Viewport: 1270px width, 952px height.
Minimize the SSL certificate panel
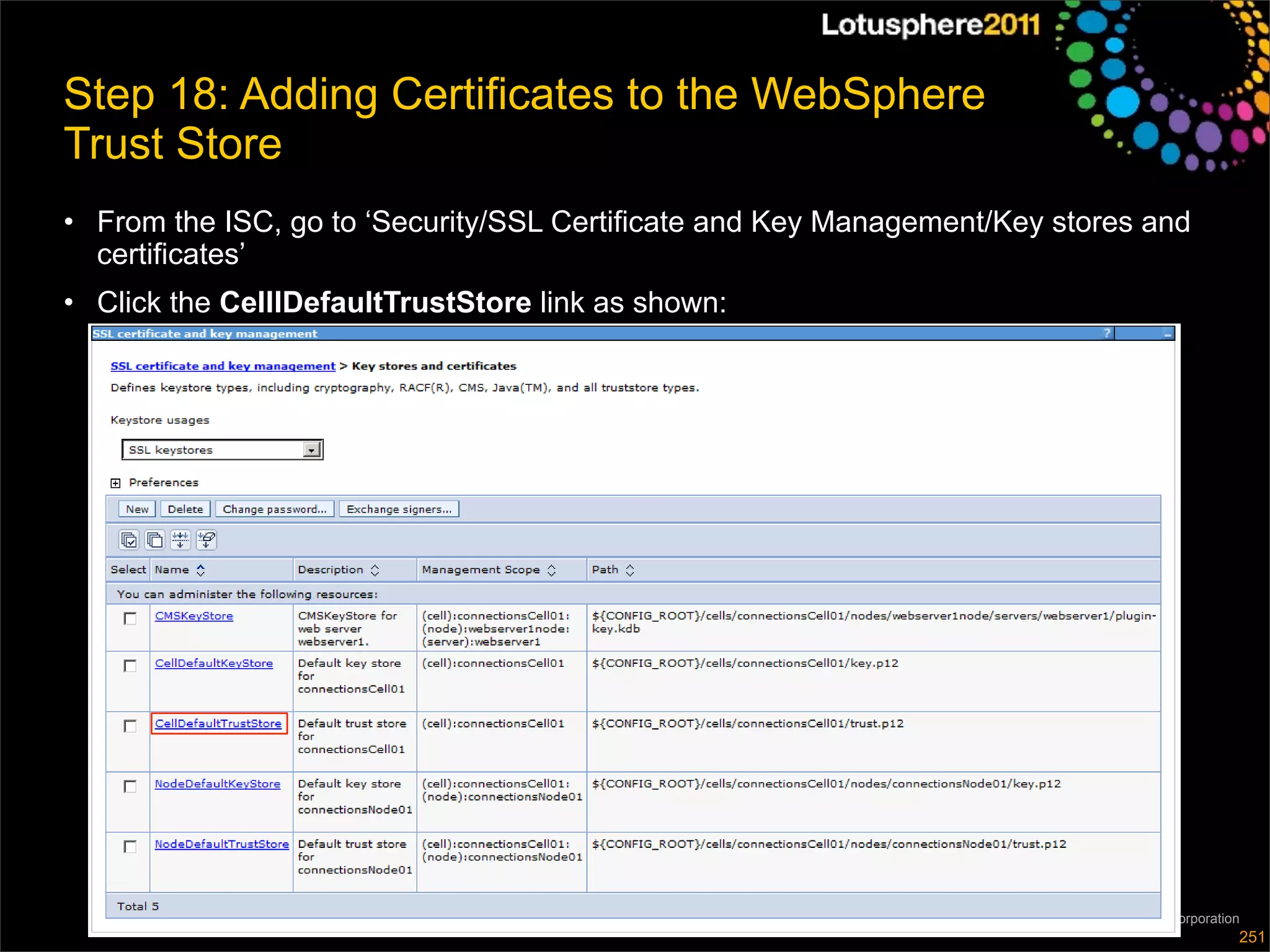1167,333
